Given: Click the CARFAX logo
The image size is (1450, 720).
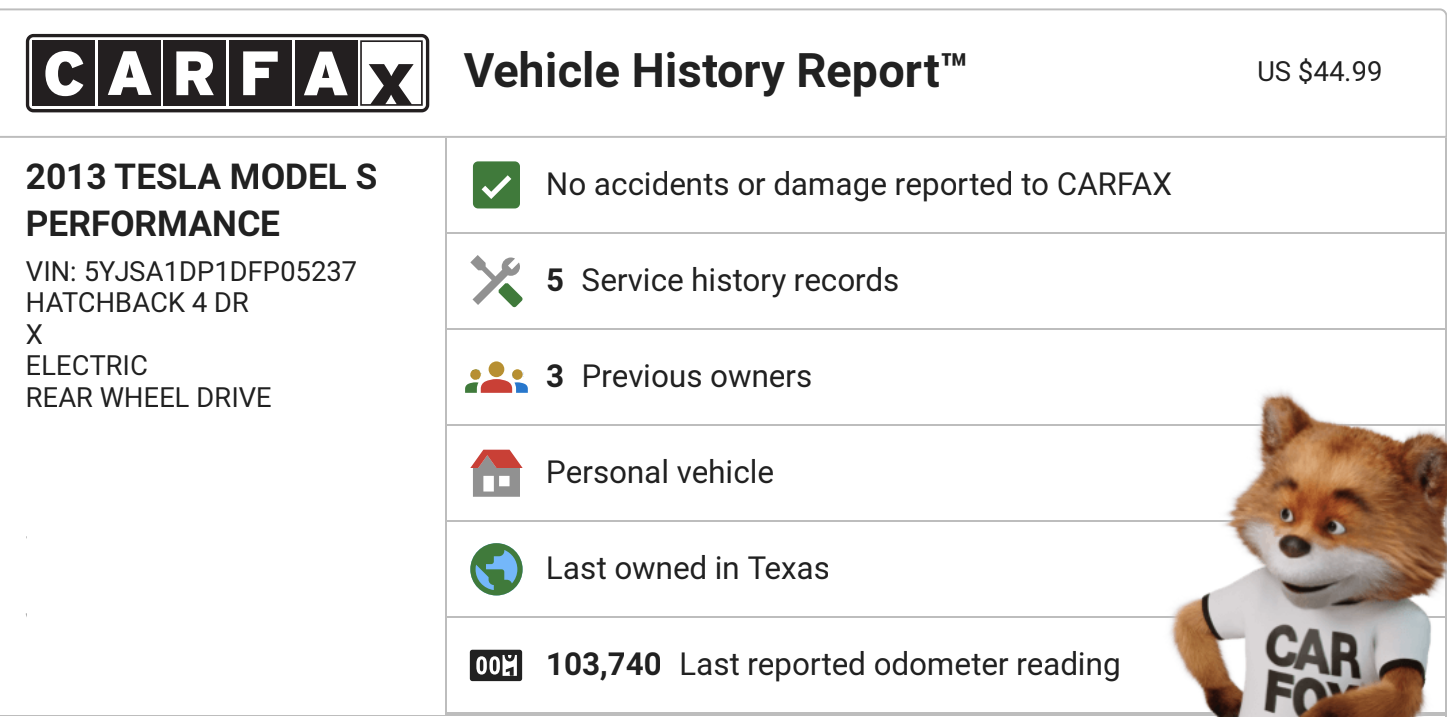Looking at the screenshot, I should 227,73.
